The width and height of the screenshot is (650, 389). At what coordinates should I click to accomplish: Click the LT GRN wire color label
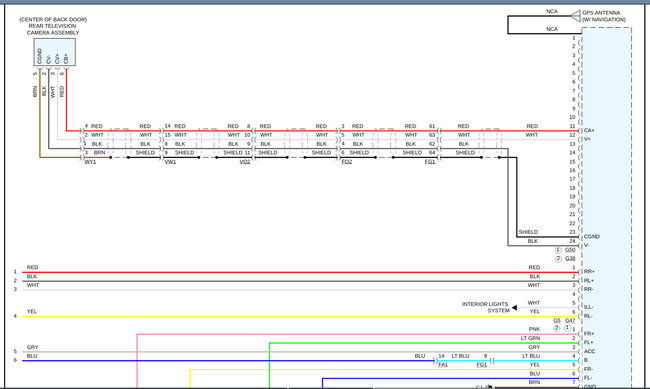tap(531, 338)
